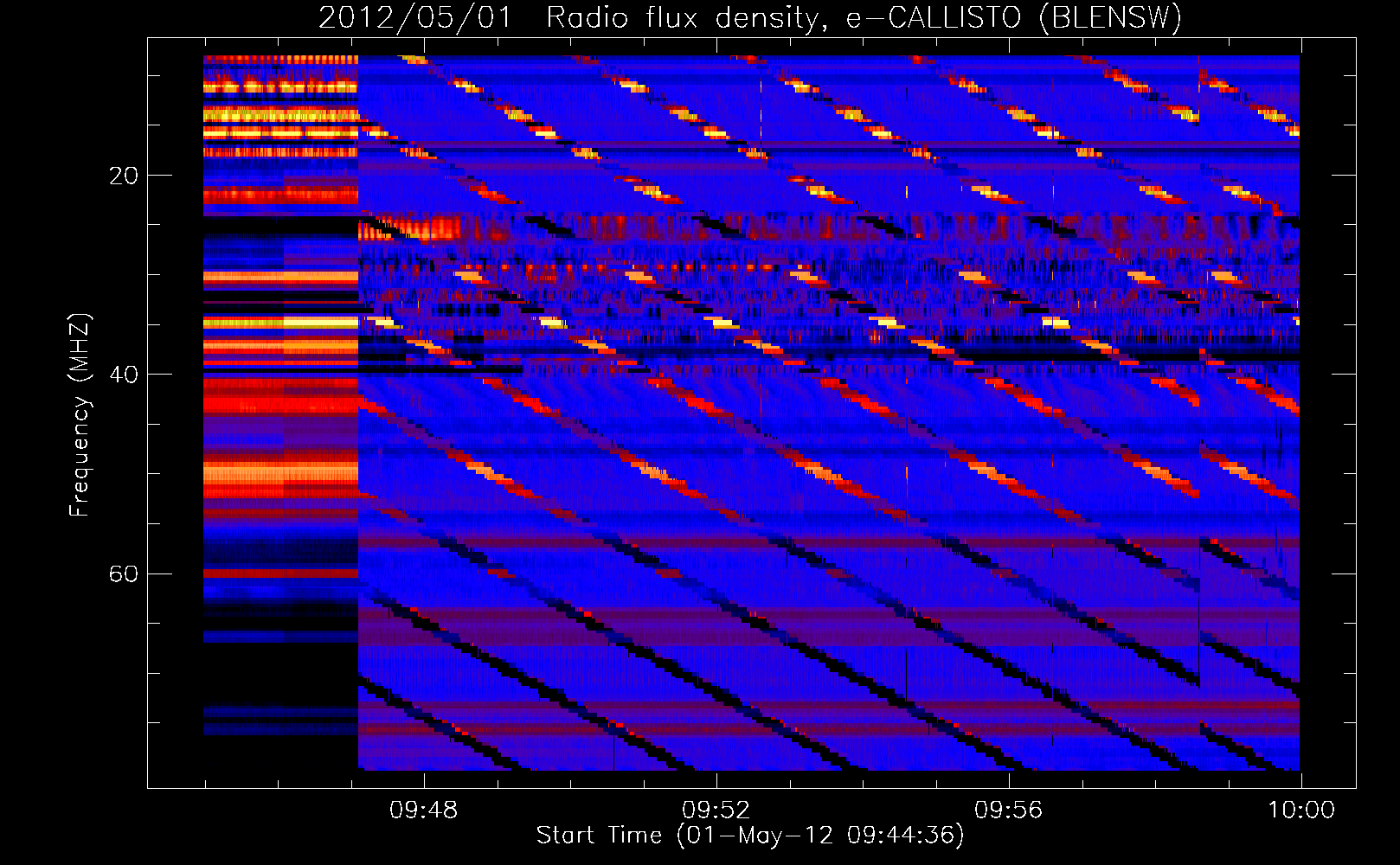Click the "Frequency (MHZ)" axis label
The width and height of the screenshot is (1400, 865).
point(80,415)
